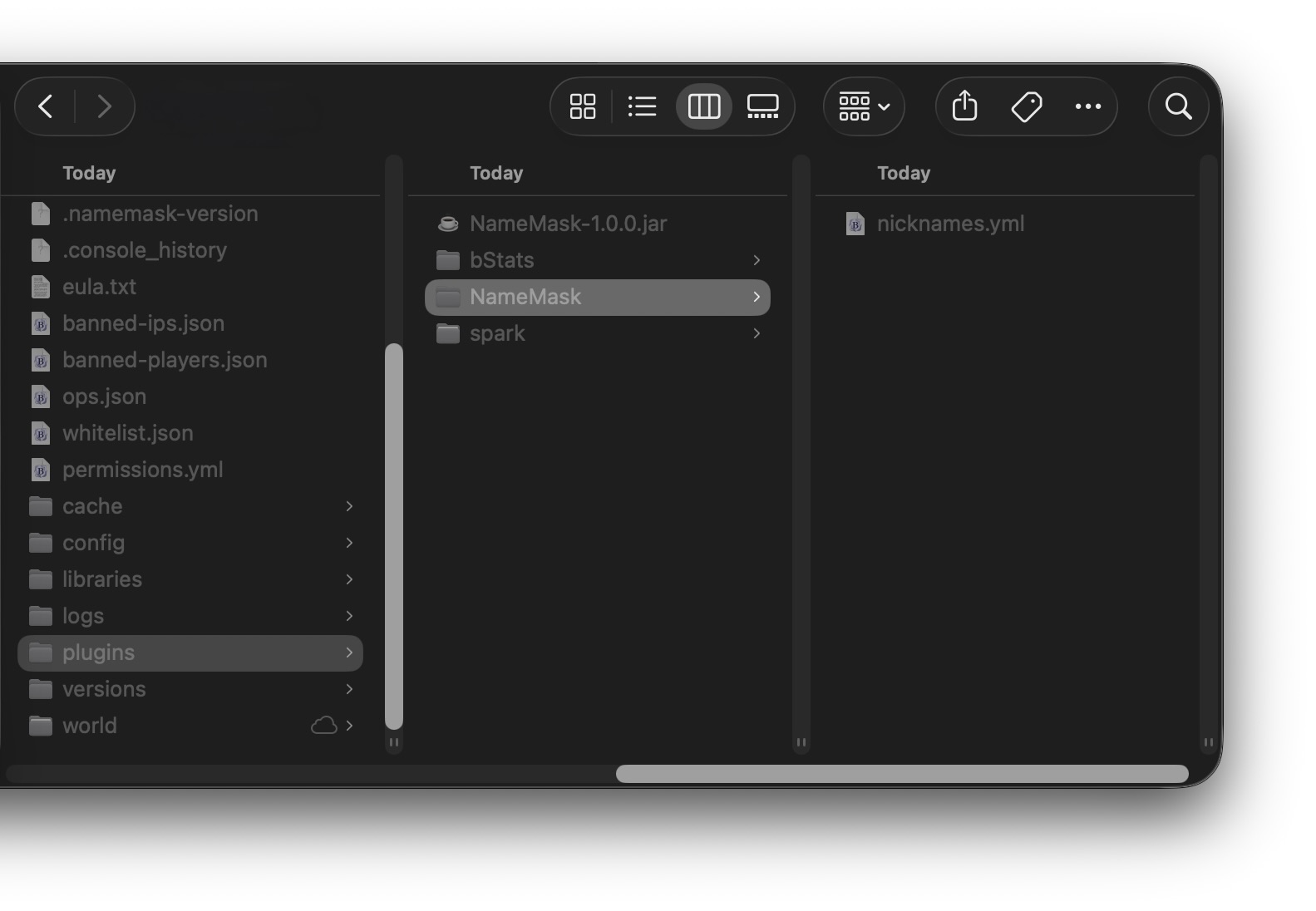Image resolution: width=1316 pixels, height=911 pixels.
Task: Click the Search magnifier icon
Action: (x=1178, y=106)
